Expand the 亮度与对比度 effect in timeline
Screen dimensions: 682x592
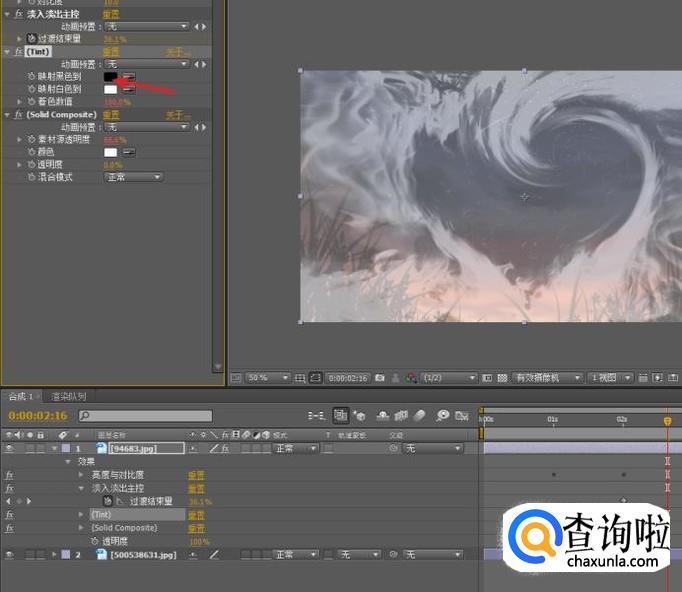pos(82,475)
